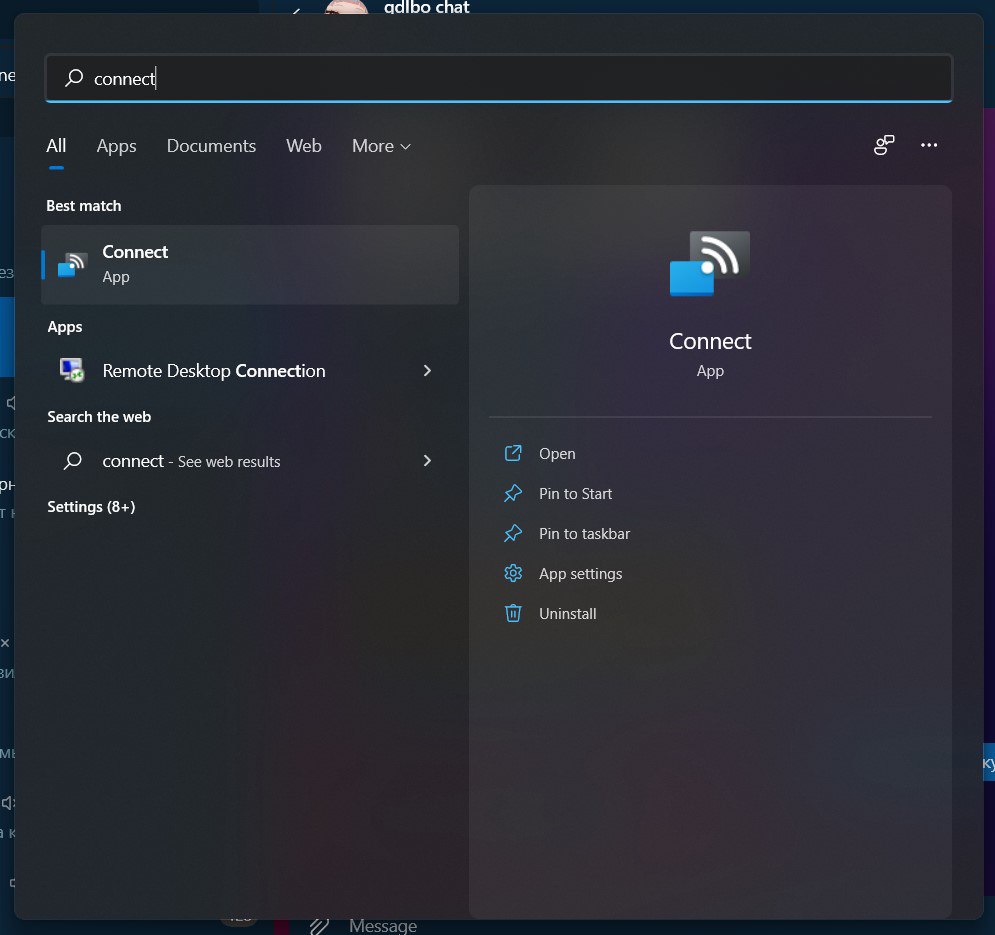Click the Message field in chat window behind
The width and height of the screenshot is (995, 935).
tap(383, 926)
